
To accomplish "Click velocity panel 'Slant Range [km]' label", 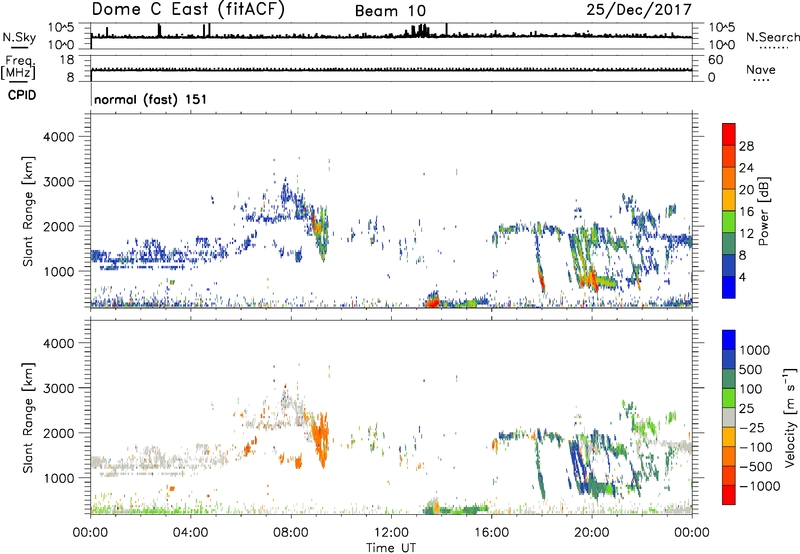I will tap(28, 417).
